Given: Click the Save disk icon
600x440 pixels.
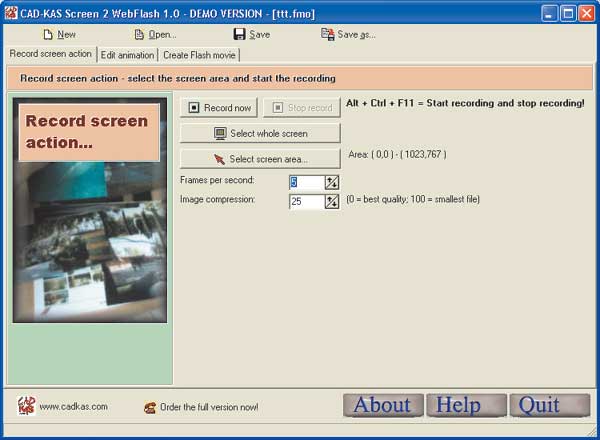Looking at the screenshot, I should 237,34.
